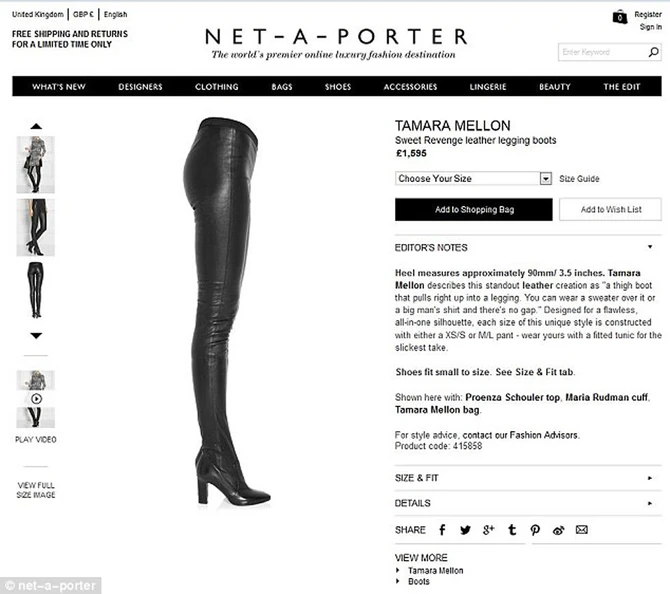670x594 pixels.
Task: Play the product video
Action: pyautogui.click(x=36, y=399)
